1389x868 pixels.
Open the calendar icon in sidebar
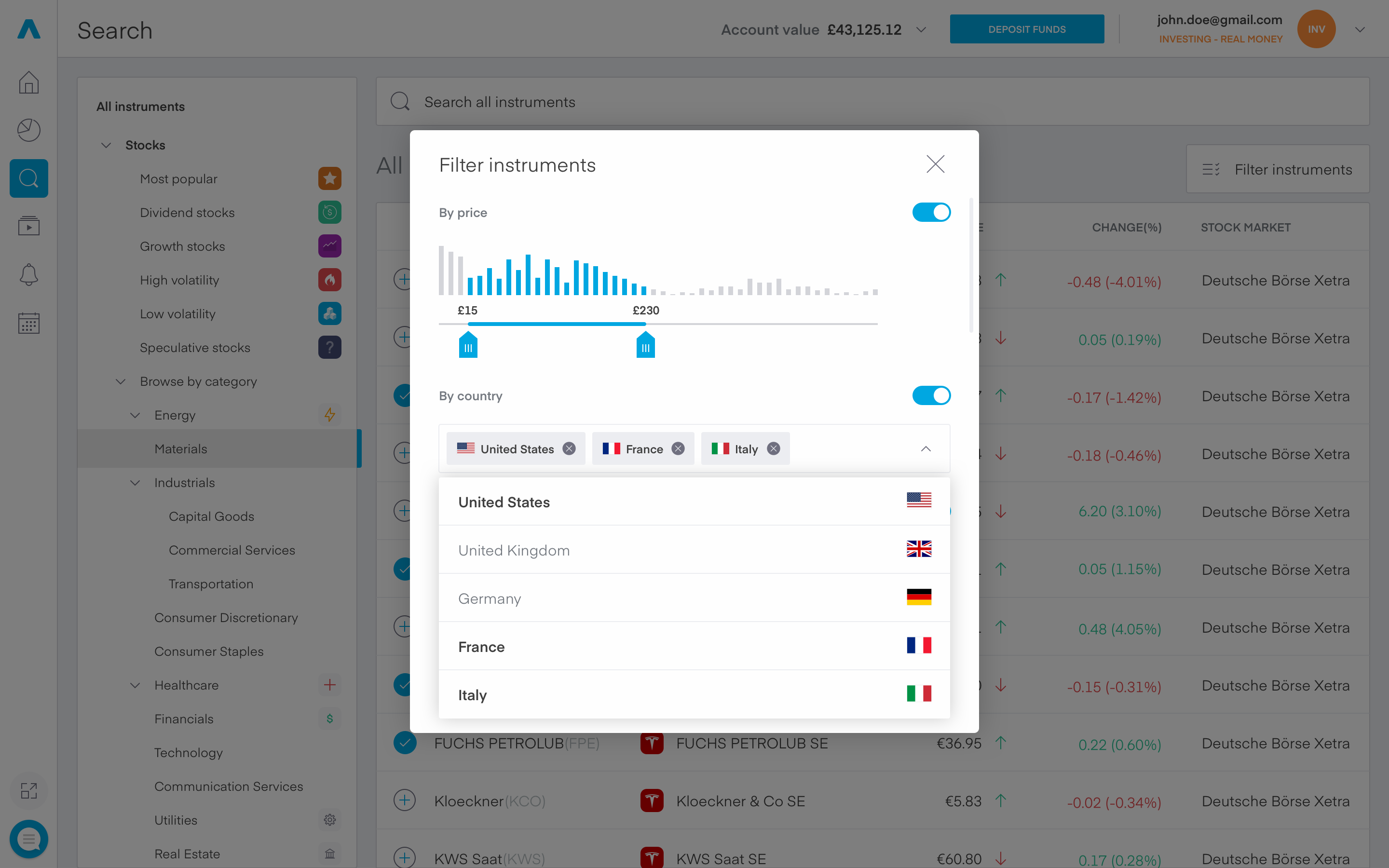(29, 323)
